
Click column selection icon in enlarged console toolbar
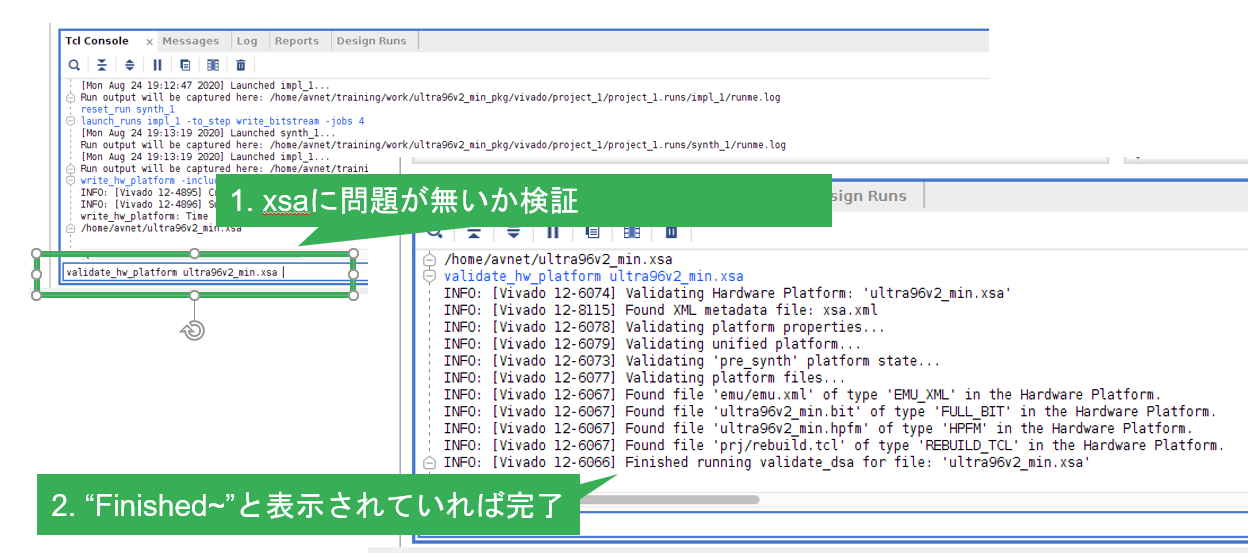632,232
